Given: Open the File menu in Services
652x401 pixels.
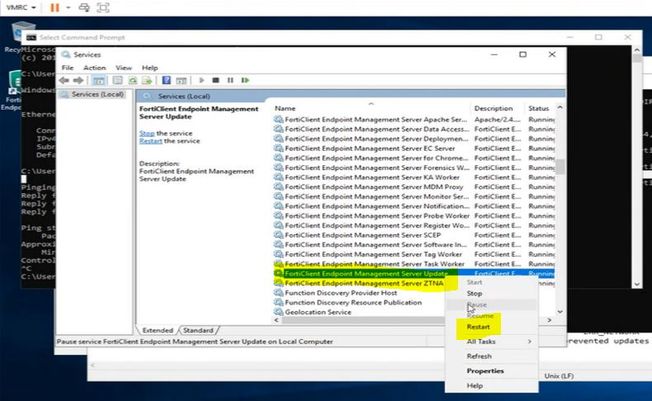Looking at the screenshot, I should [x=67, y=67].
